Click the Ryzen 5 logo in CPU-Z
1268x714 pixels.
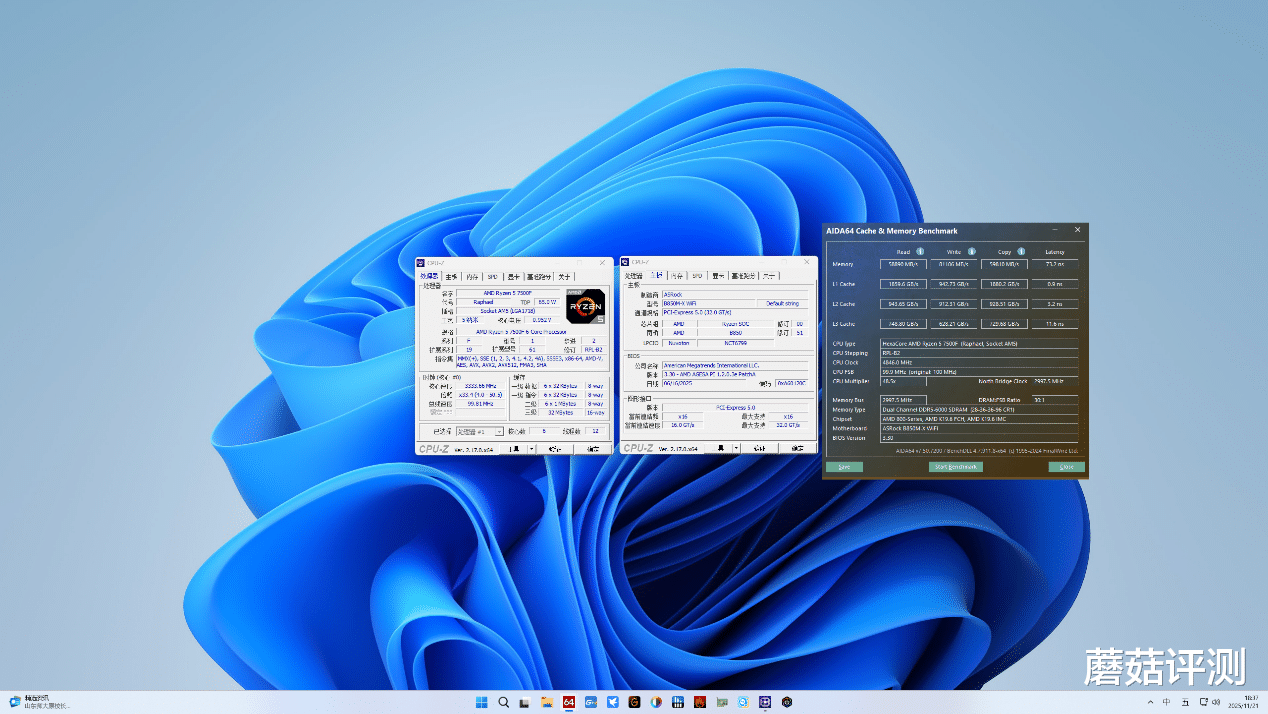pos(585,305)
